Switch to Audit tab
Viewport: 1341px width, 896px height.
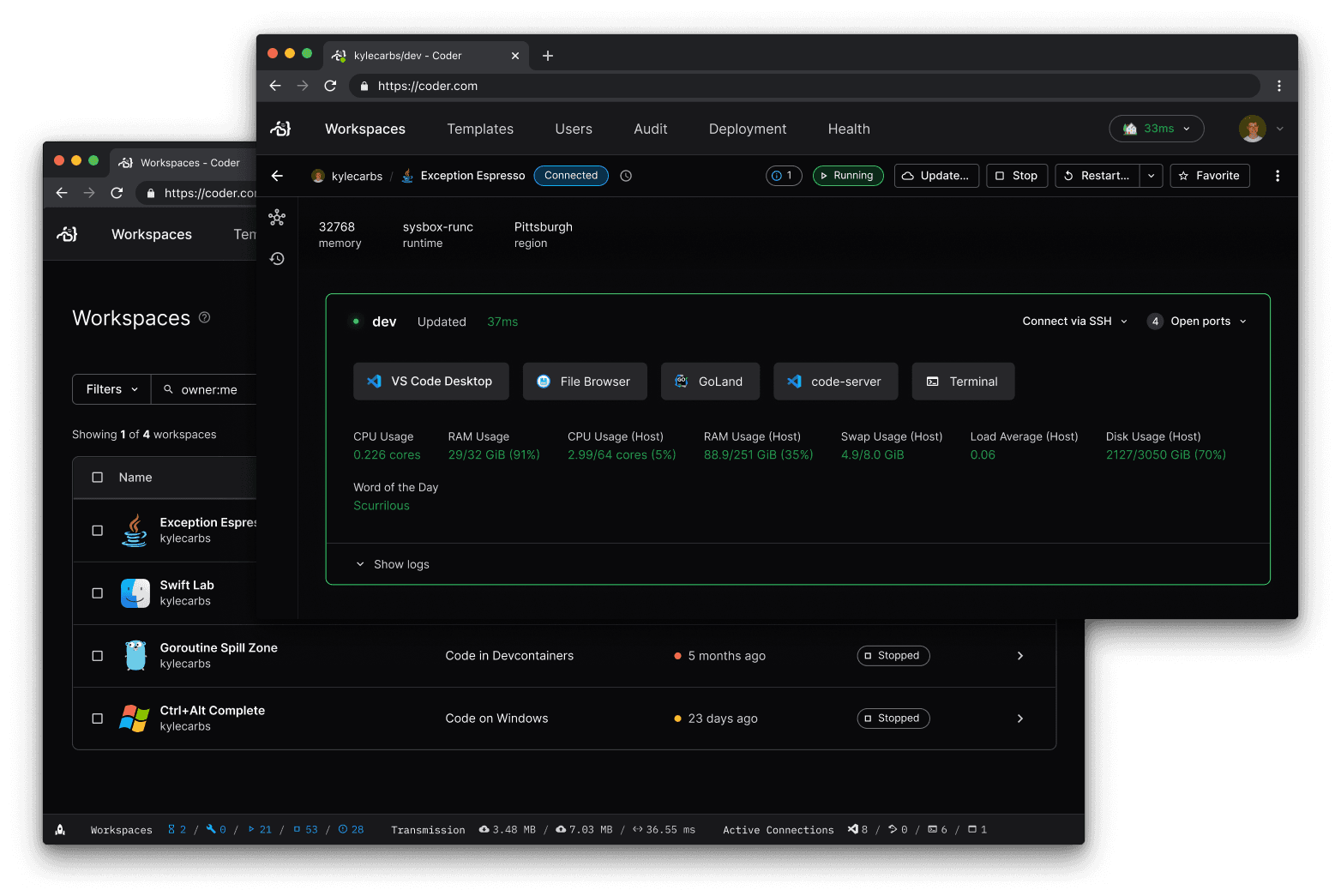coord(651,129)
